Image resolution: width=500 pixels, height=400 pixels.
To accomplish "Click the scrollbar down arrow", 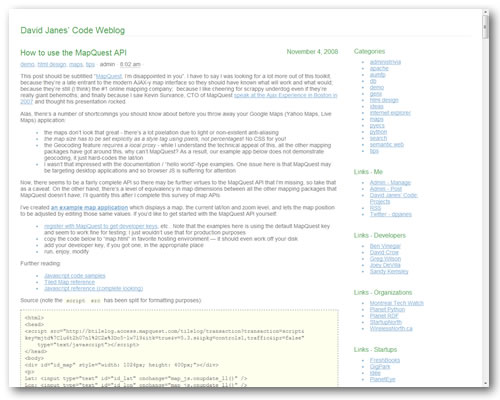I will (485, 384).
